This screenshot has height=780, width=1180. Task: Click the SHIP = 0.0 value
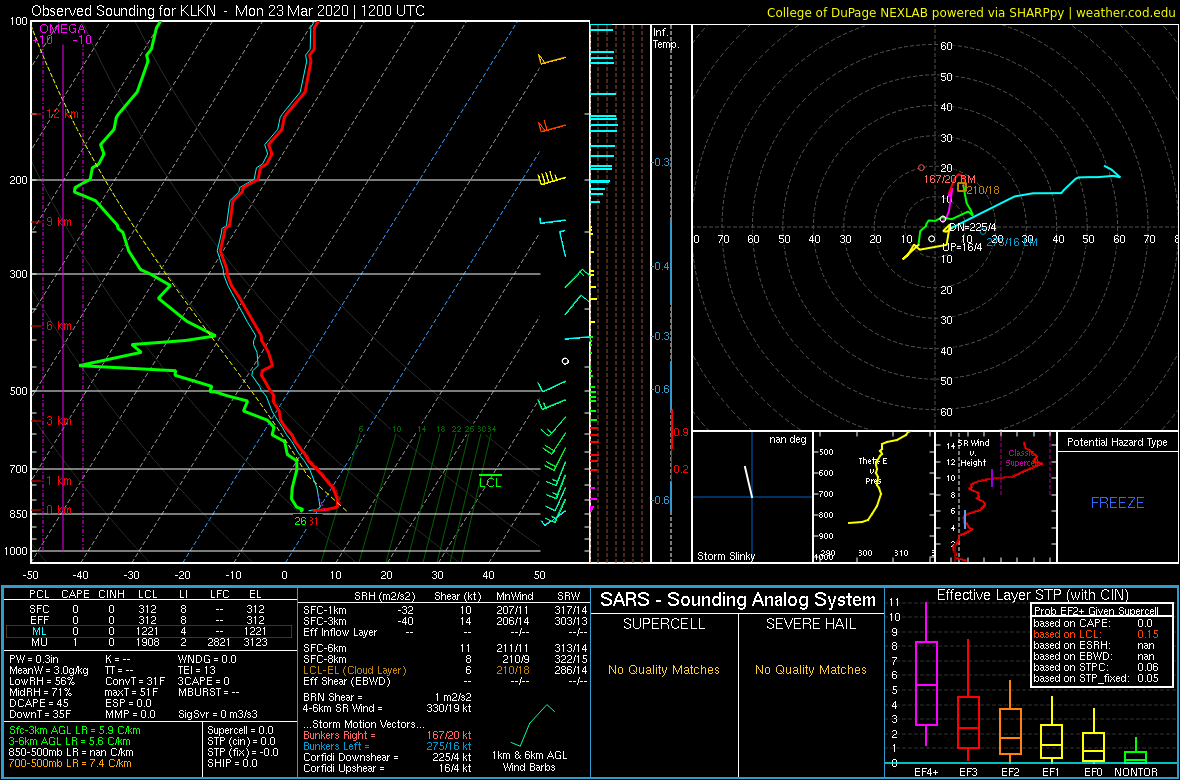pyautogui.click(x=233, y=764)
